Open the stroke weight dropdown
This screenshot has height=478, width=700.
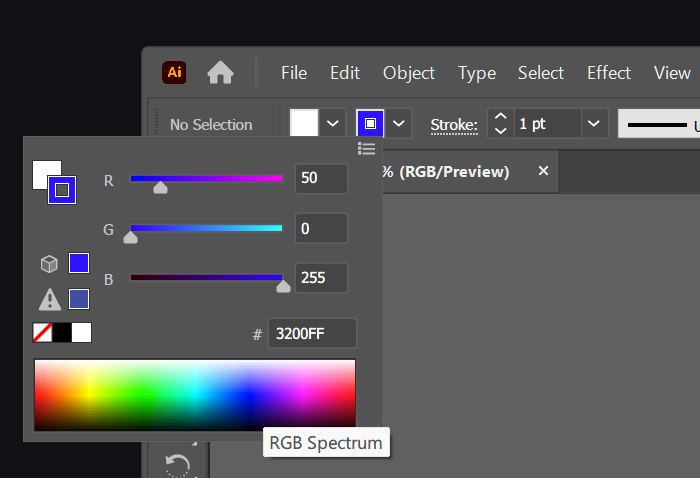pyautogui.click(x=594, y=123)
